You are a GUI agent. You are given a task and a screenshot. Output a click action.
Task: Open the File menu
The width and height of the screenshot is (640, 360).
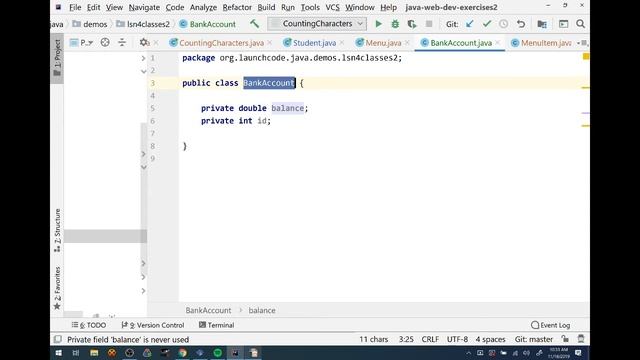point(75,7)
